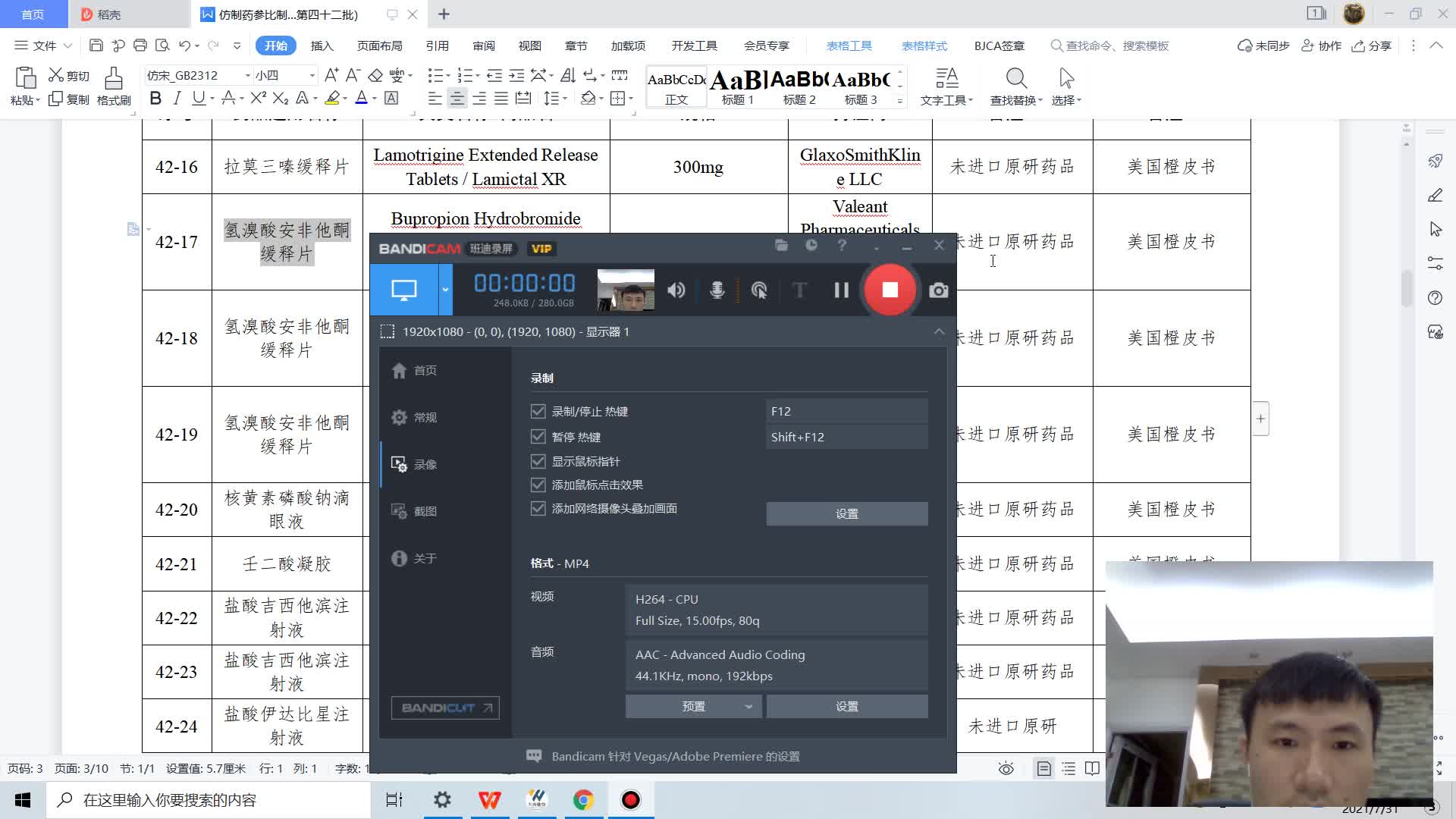Apply the text highlight color in WPS

click(331, 98)
